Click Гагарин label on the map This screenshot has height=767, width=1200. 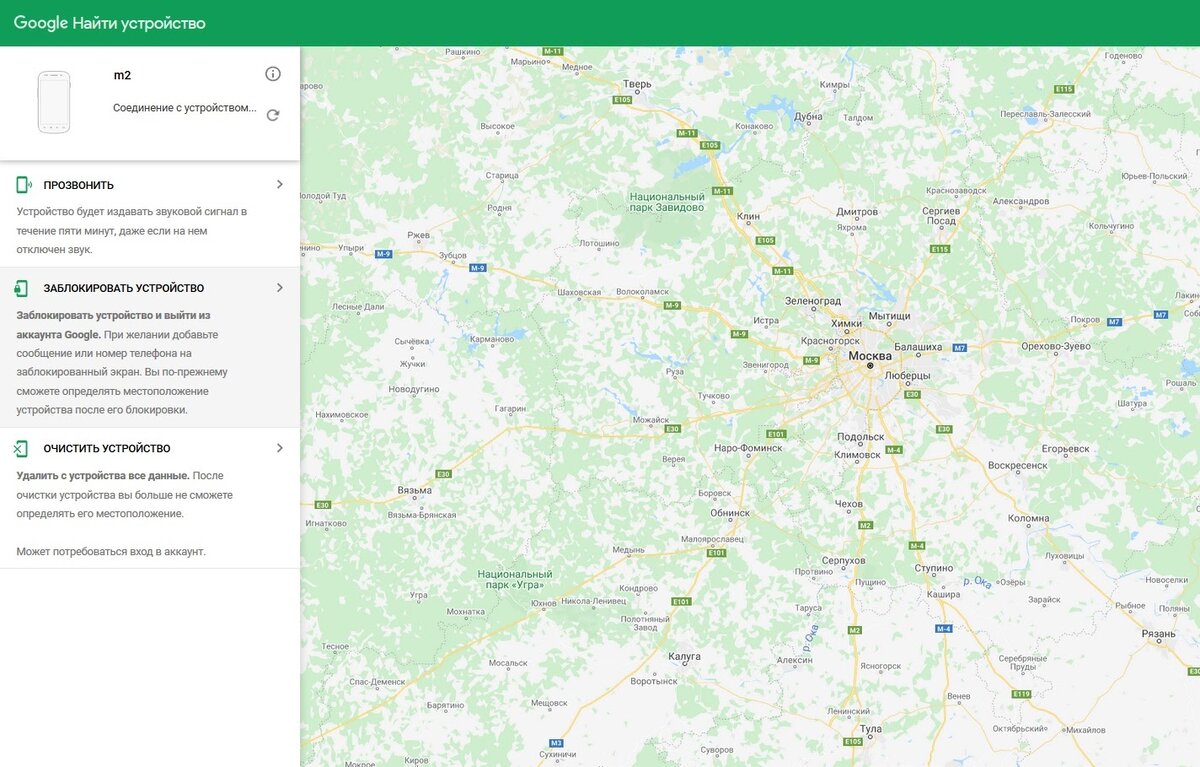(x=510, y=408)
